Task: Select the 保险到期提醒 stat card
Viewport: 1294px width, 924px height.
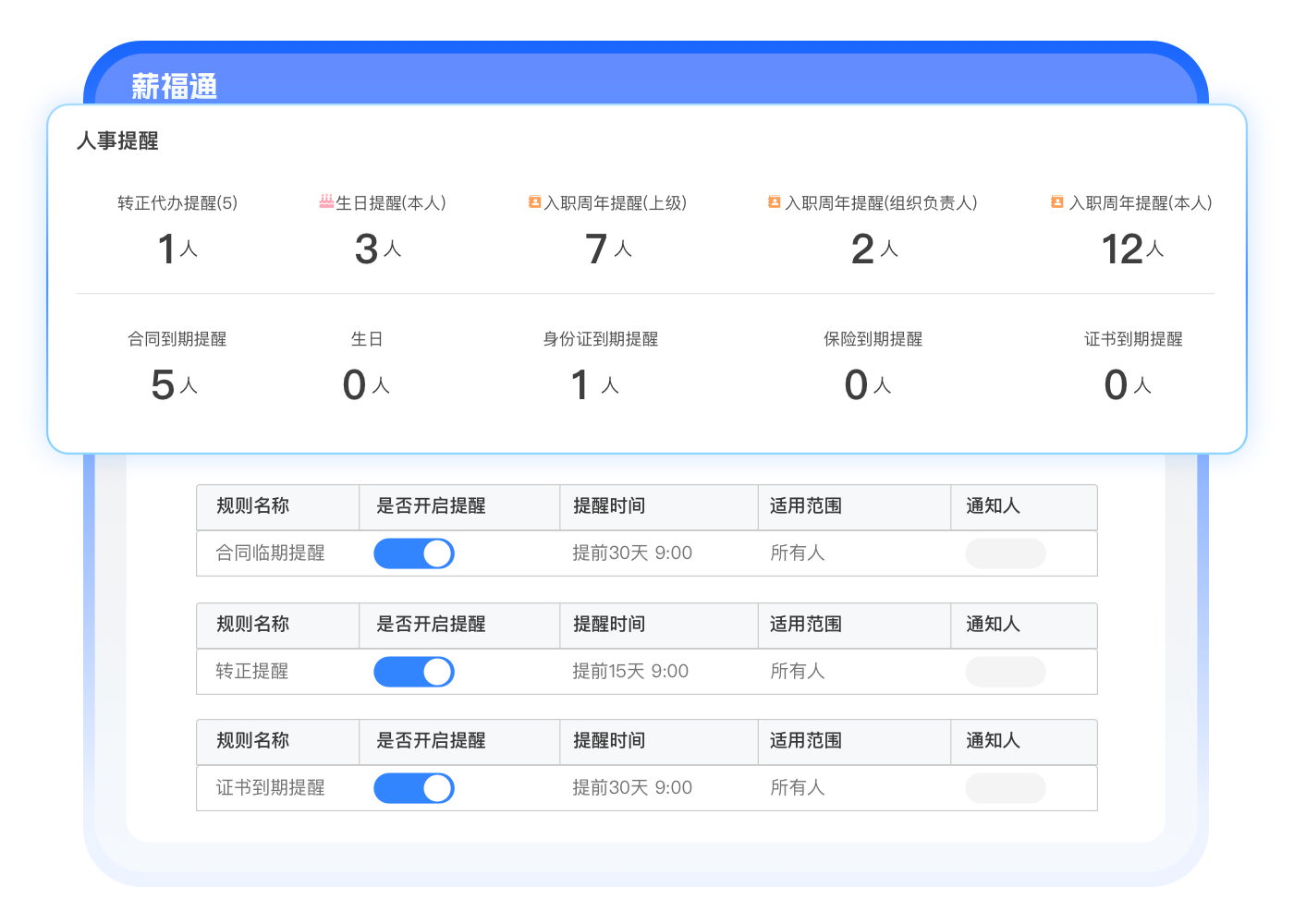Action: click(873, 365)
